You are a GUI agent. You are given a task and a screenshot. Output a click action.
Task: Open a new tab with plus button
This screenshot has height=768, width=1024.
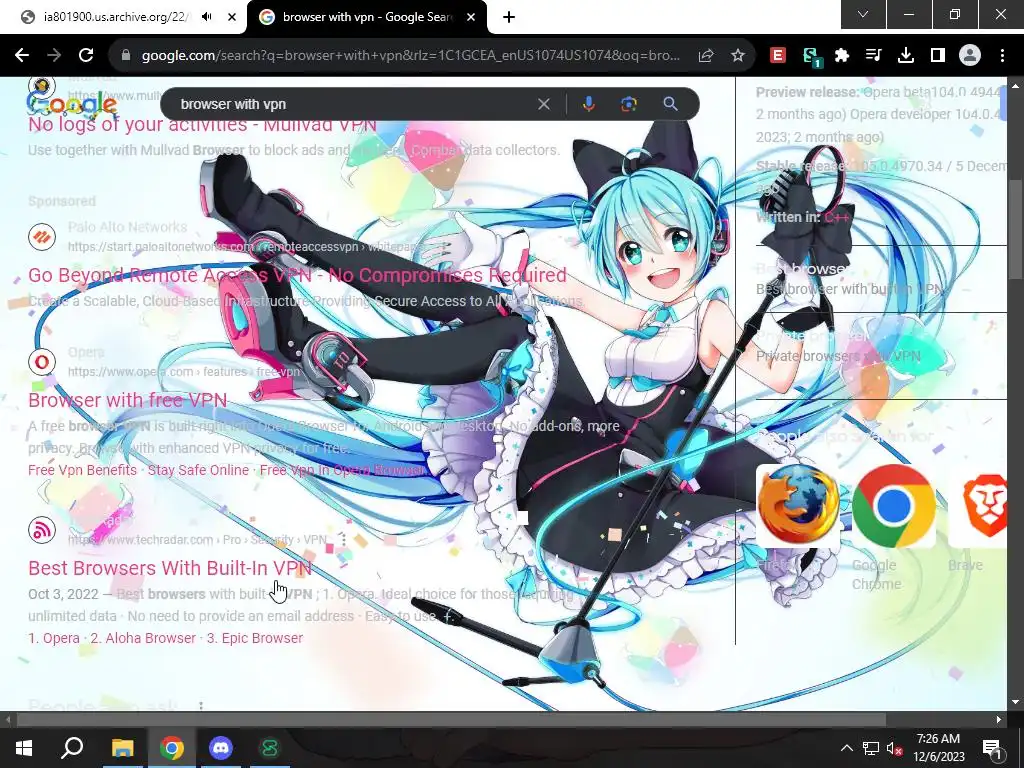pos(509,17)
